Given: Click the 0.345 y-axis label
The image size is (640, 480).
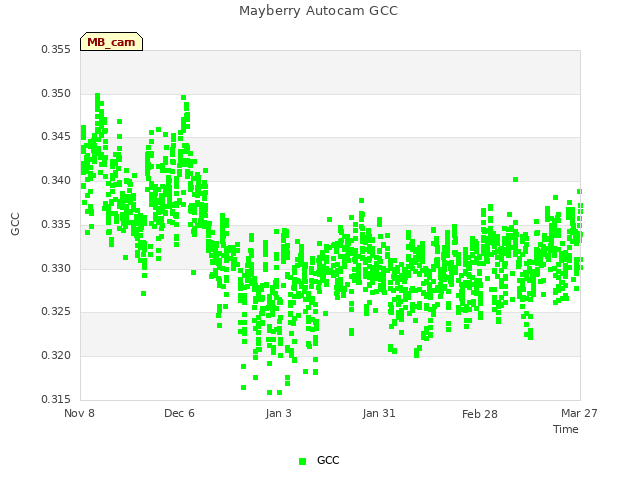Looking at the screenshot, I should (56, 136).
